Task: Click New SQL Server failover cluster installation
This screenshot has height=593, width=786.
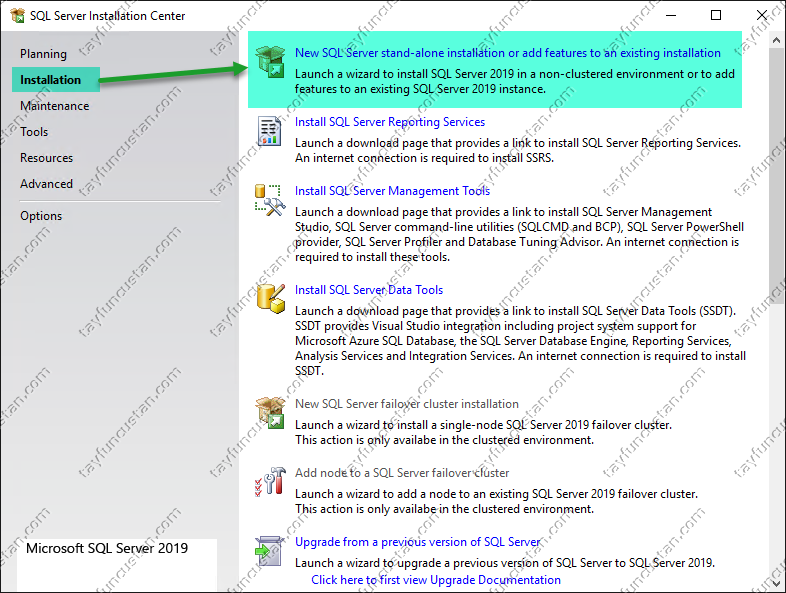Action: (x=407, y=404)
